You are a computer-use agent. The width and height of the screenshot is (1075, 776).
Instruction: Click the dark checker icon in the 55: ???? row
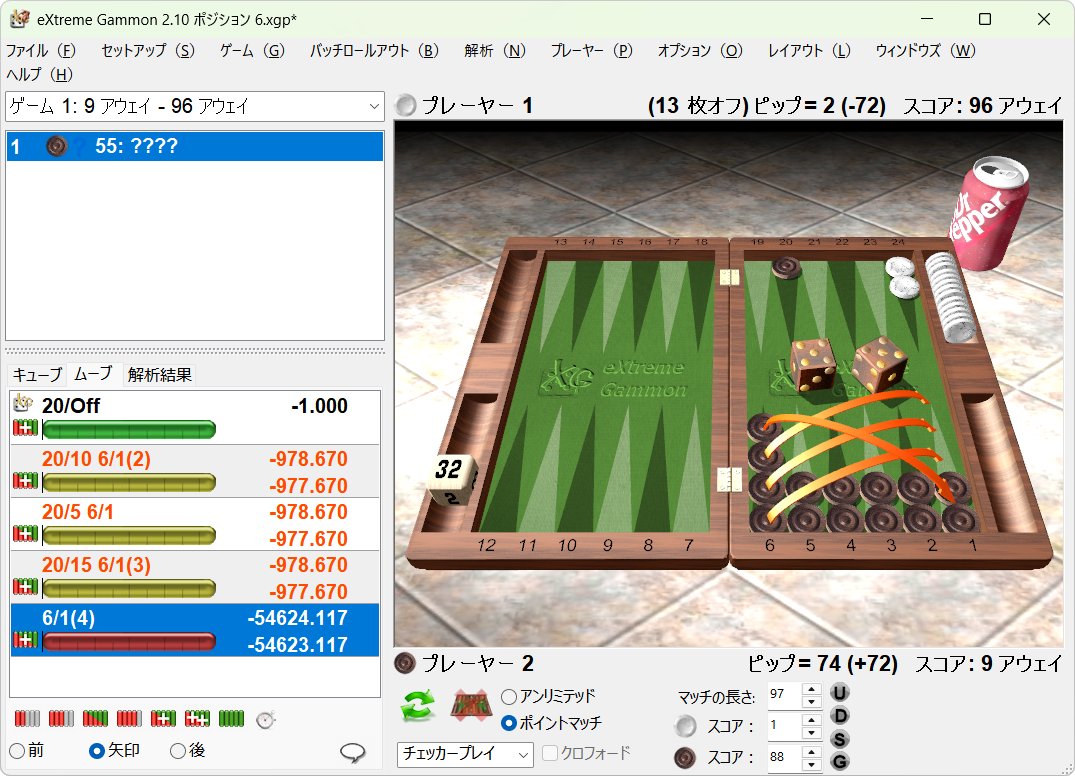(x=56, y=146)
